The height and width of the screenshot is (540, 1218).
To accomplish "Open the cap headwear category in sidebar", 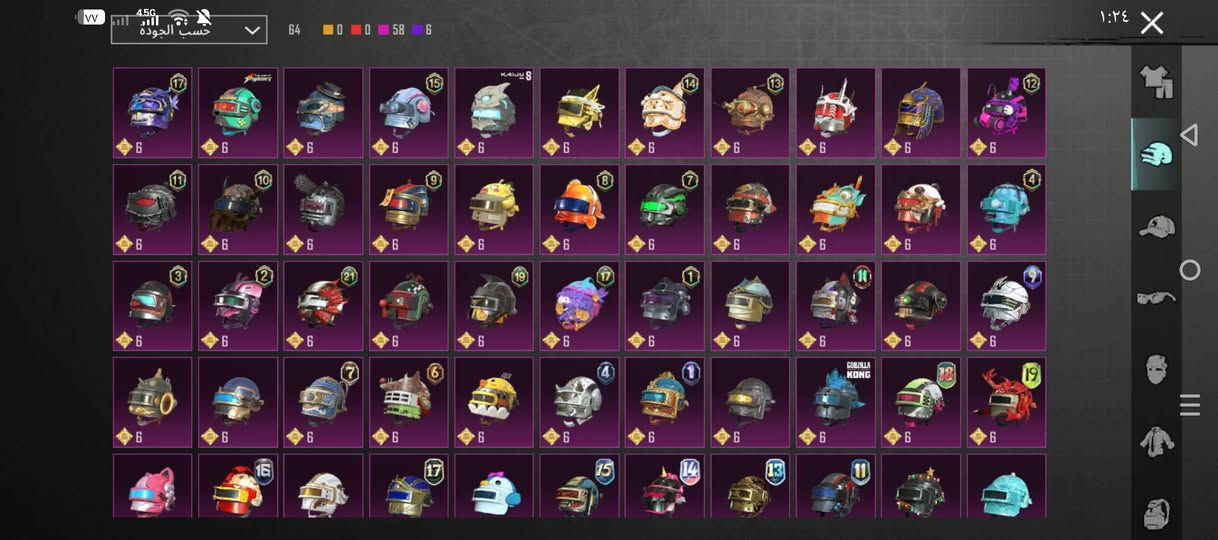I will pos(1156,226).
